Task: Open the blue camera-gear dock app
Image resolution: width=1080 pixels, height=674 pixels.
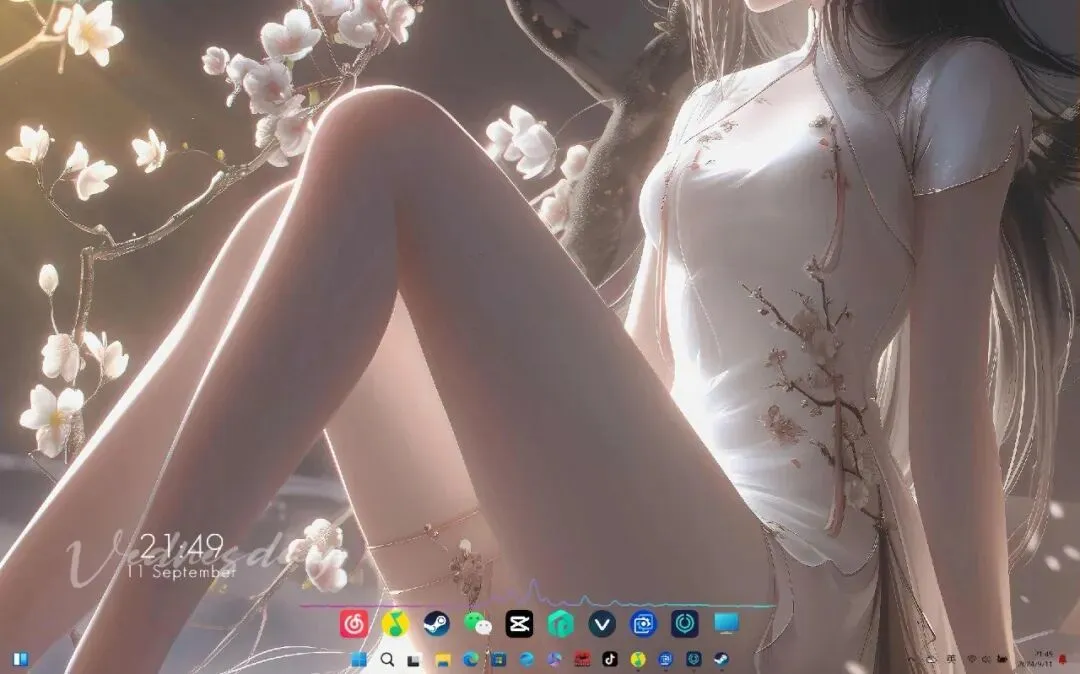Action: point(643,624)
